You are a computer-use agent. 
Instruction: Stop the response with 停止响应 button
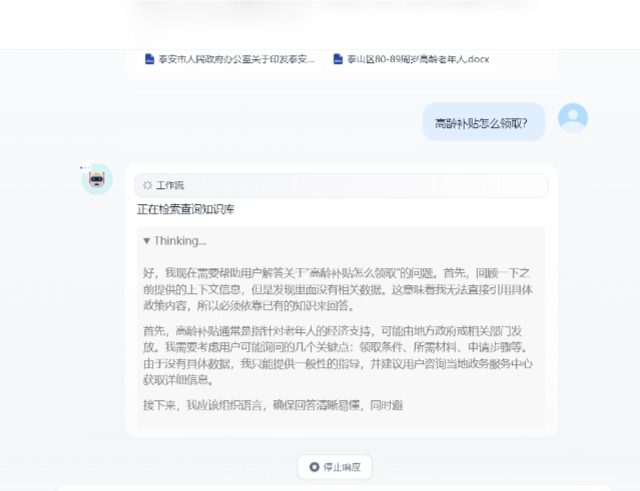(335, 467)
